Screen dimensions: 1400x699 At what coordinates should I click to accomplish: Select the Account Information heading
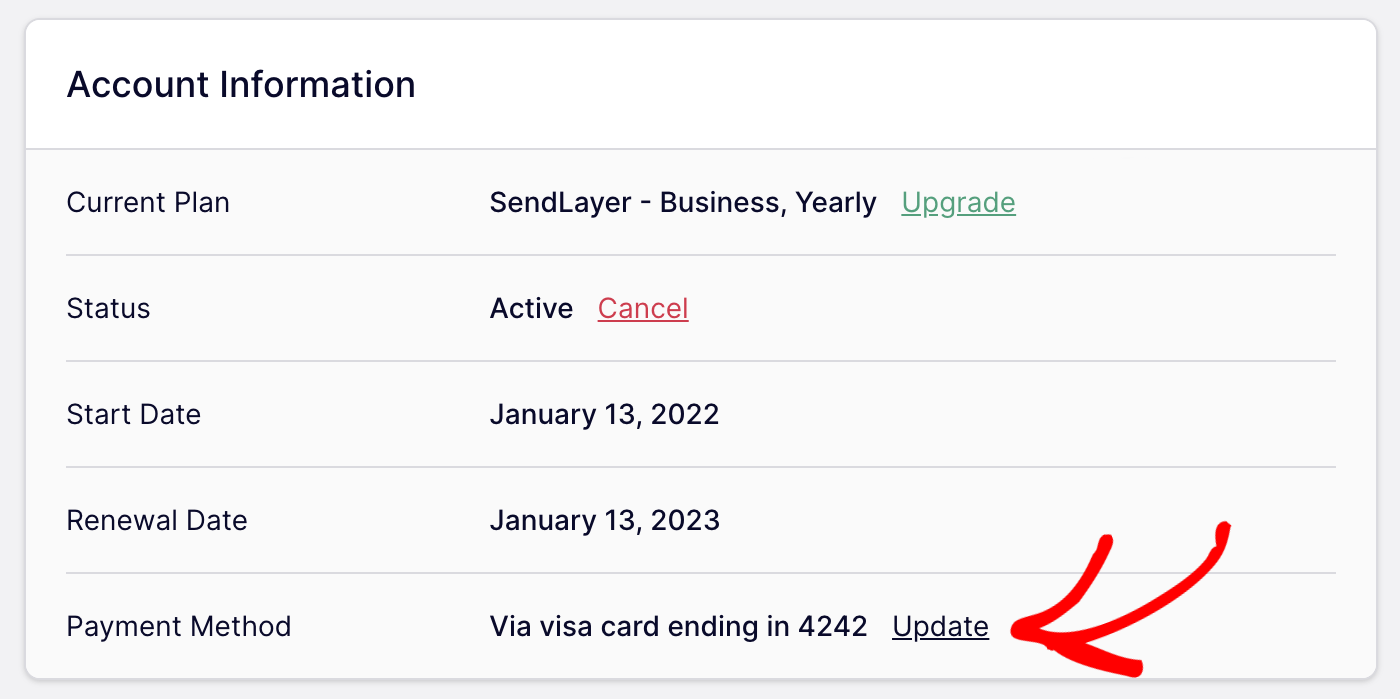[240, 85]
